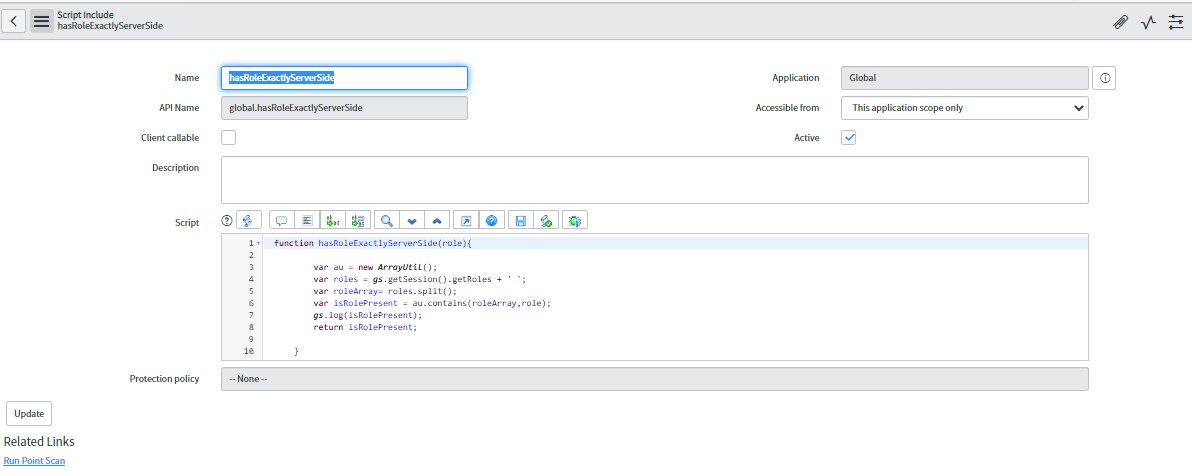
Task: Click the paperclip manage attachments icon
Action: (1120, 22)
